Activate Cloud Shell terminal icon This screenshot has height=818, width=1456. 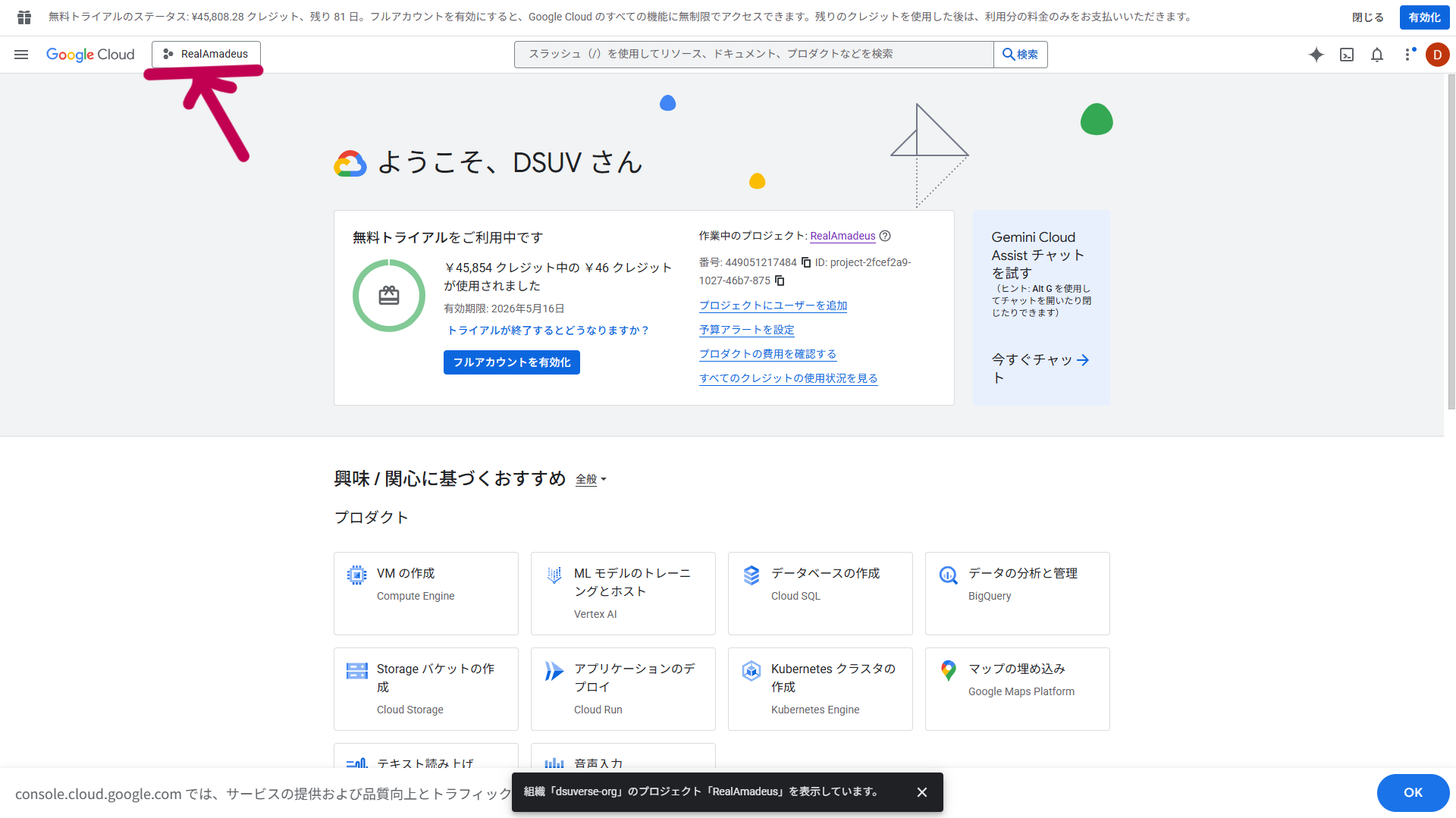1347,55
